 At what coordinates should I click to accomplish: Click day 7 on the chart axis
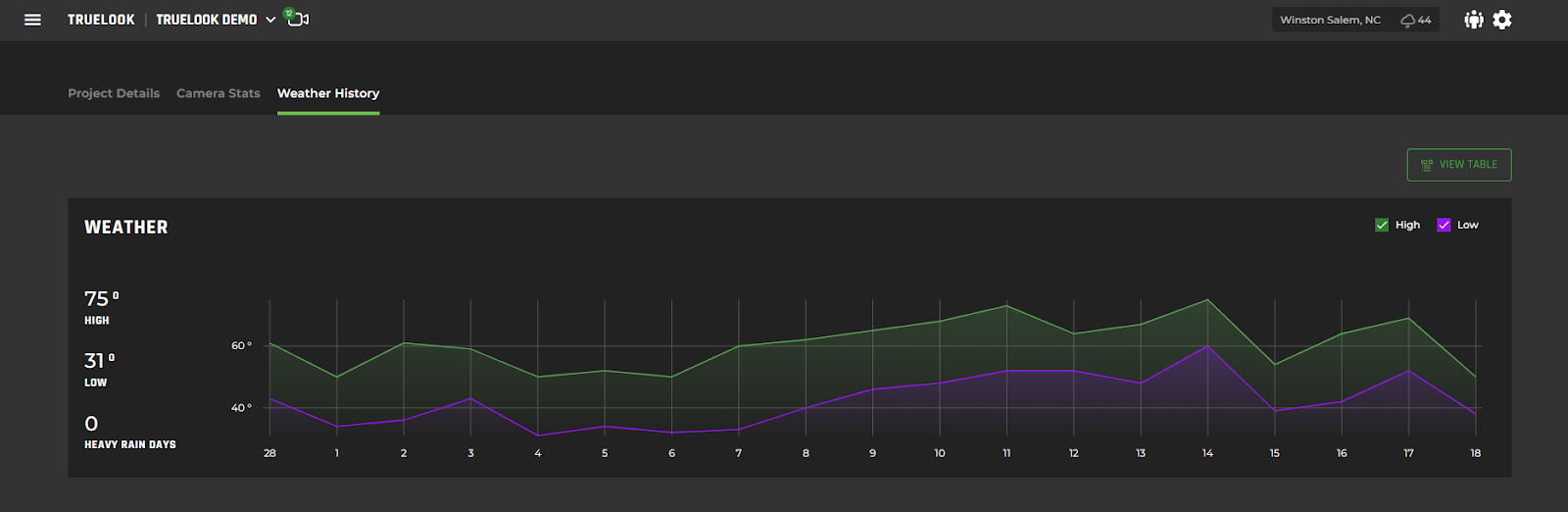[x=738, y=453]
